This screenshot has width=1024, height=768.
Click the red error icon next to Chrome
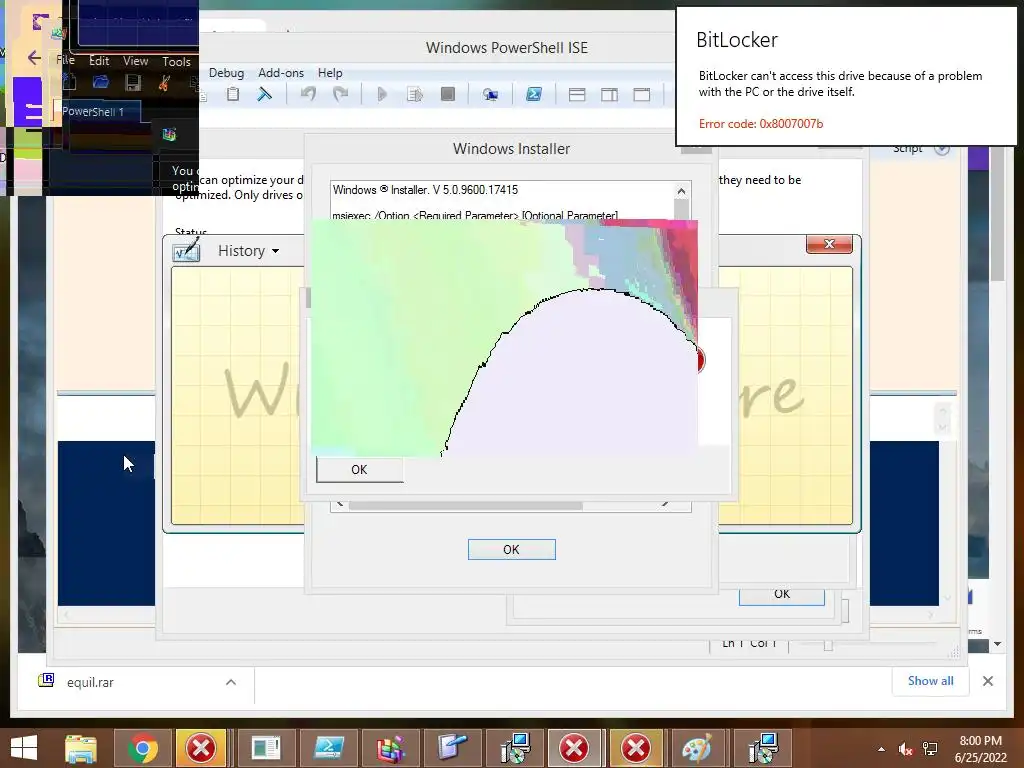pos(200,748)
